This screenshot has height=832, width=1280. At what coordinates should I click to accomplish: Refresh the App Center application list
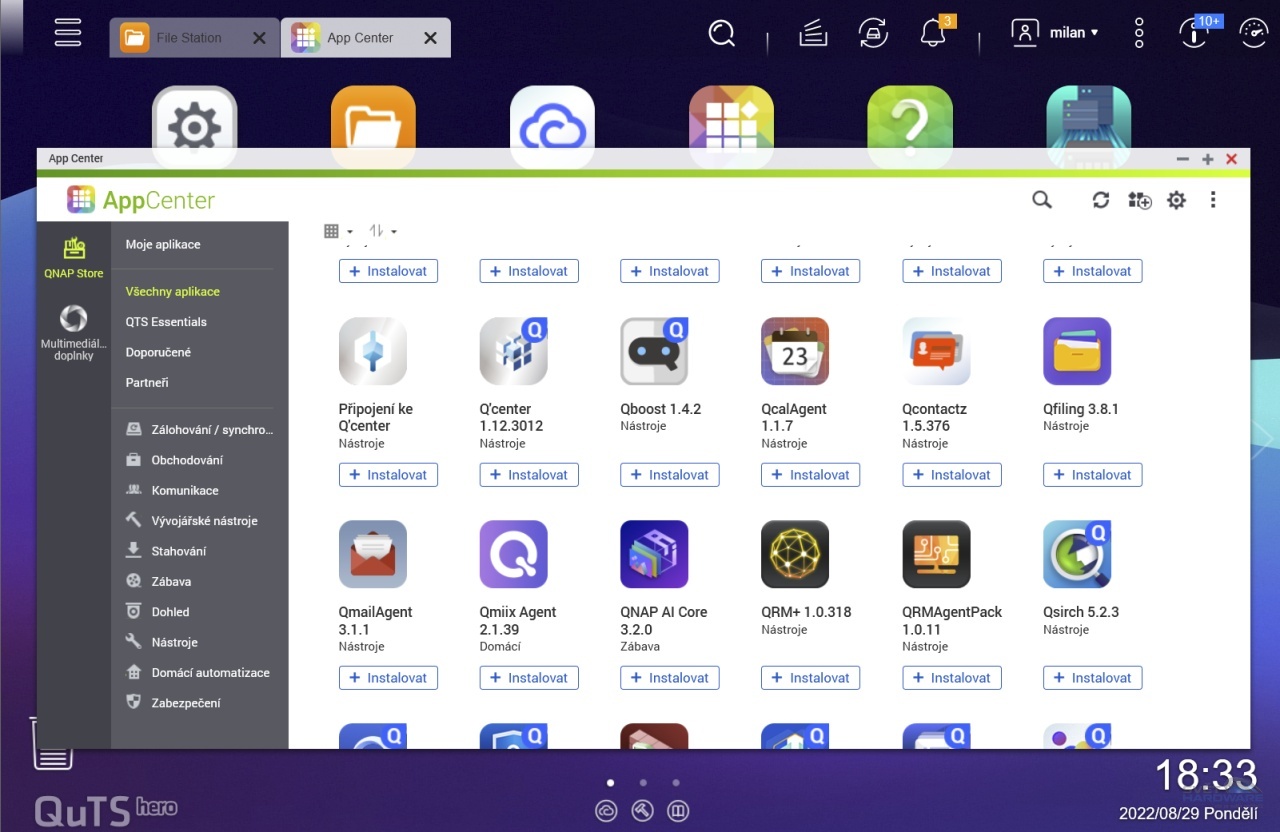(1100, 200)
